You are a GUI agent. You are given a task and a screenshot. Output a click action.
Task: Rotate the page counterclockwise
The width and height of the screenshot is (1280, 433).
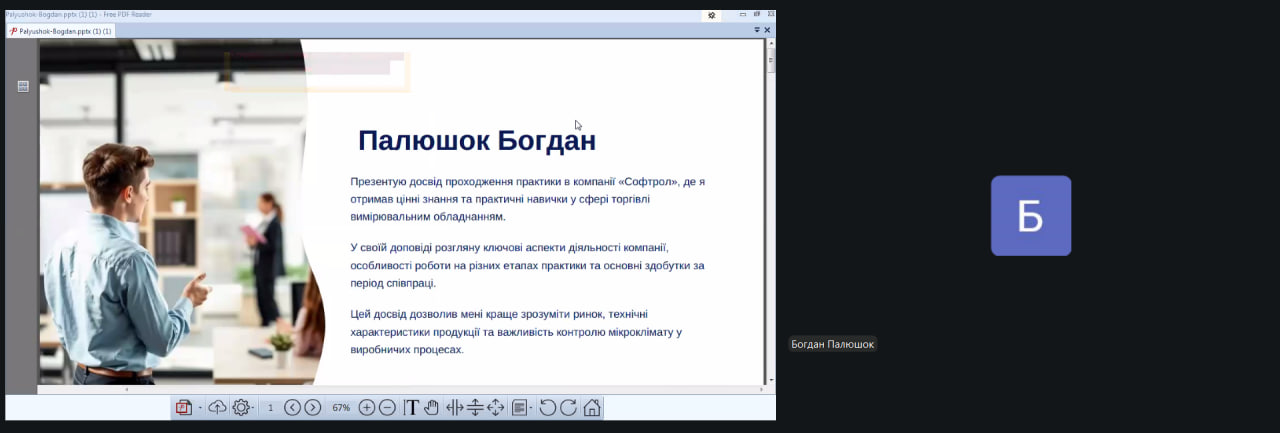click(547, 407)
